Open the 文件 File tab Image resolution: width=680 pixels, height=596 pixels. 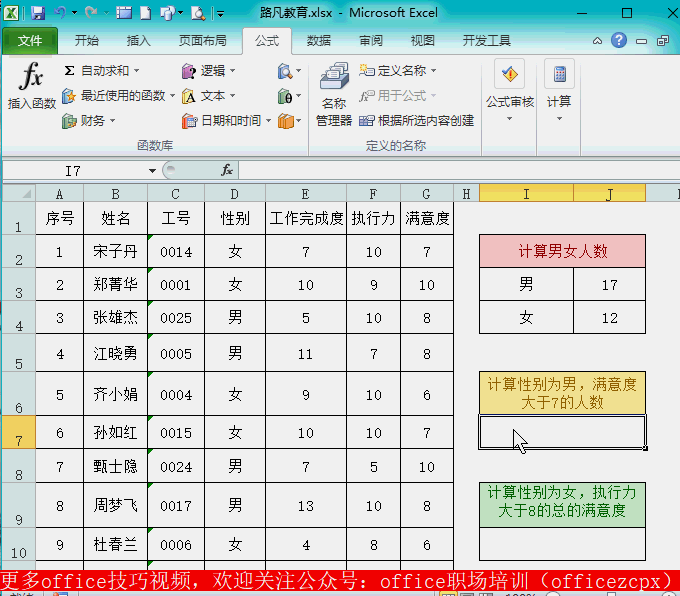[30, 41]
